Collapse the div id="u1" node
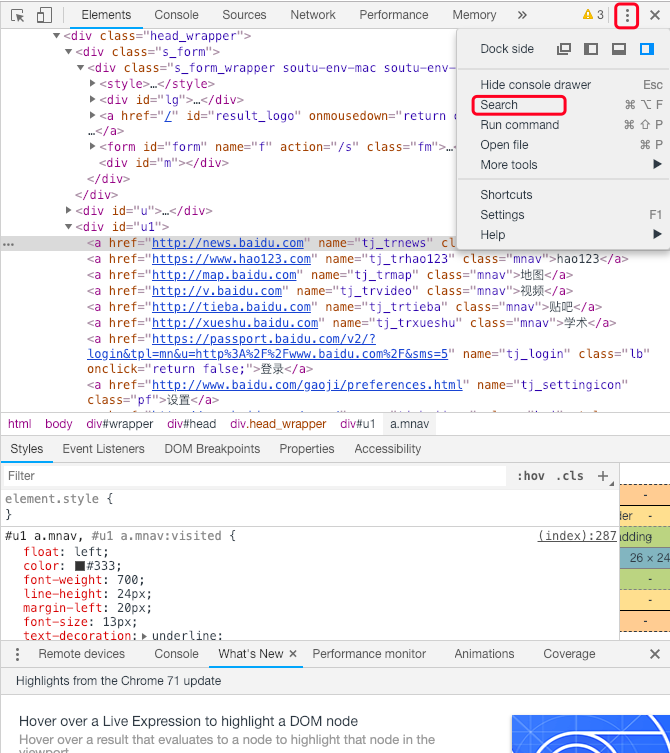Image resolution: width=670 pixels, height=753 pixels. coord(69,226)
